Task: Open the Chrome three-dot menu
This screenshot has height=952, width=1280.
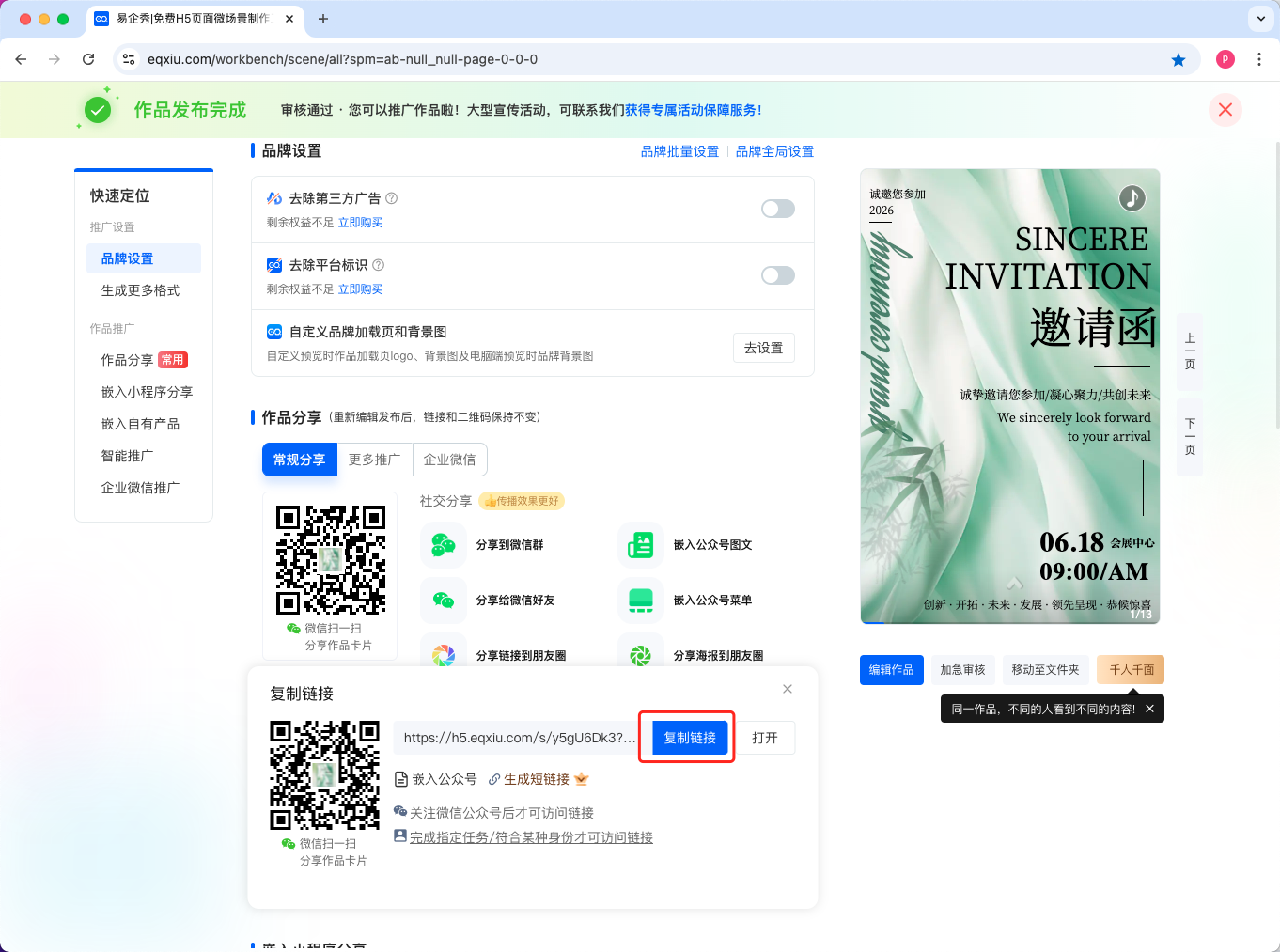Action: tap(1259, 59)
